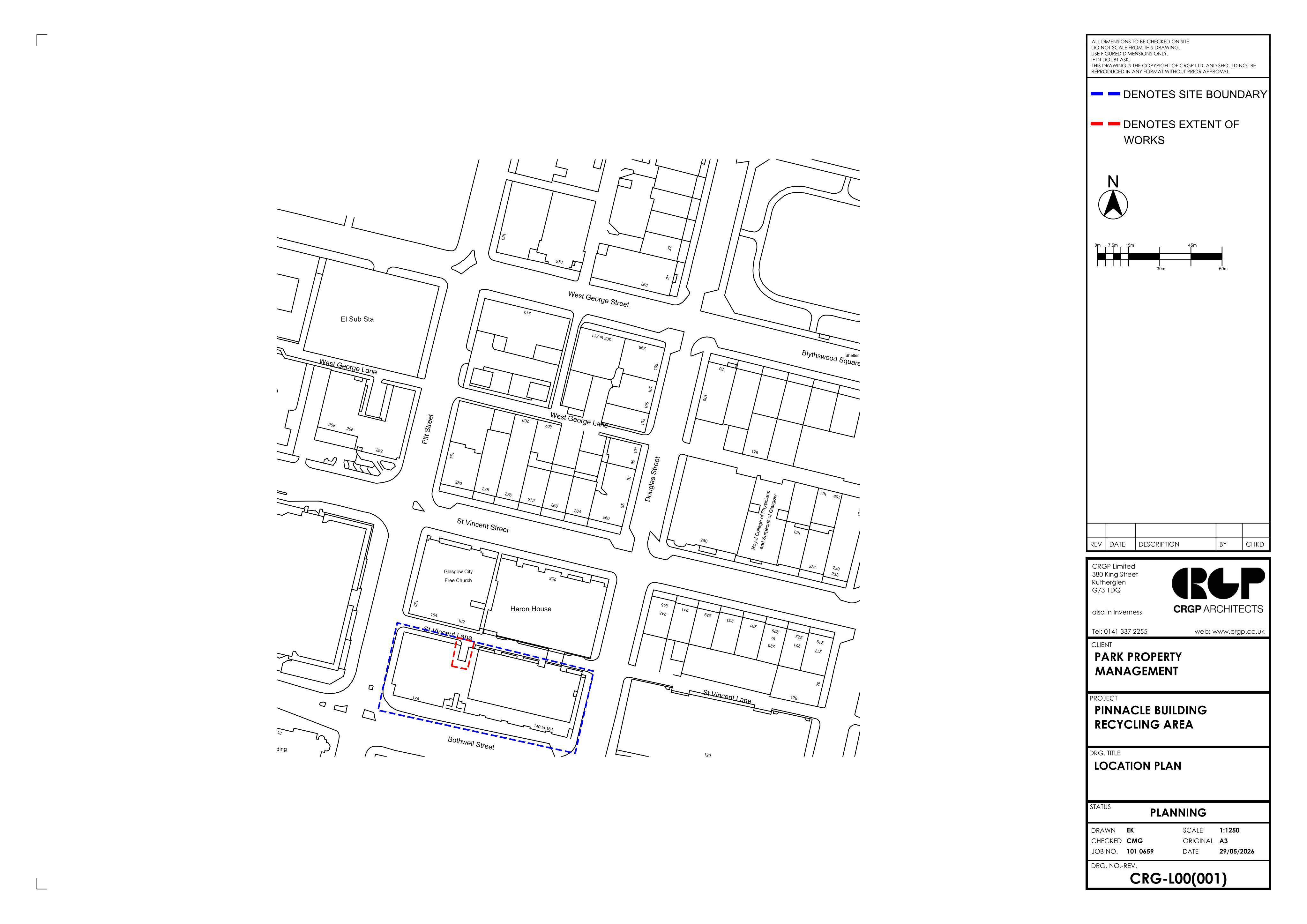The height and width of the screenshot is (924, 1307).
Task: Click the 'PINNACLE BUILDING RECYCLING AREA' project title
Action: pos(1150,717)
